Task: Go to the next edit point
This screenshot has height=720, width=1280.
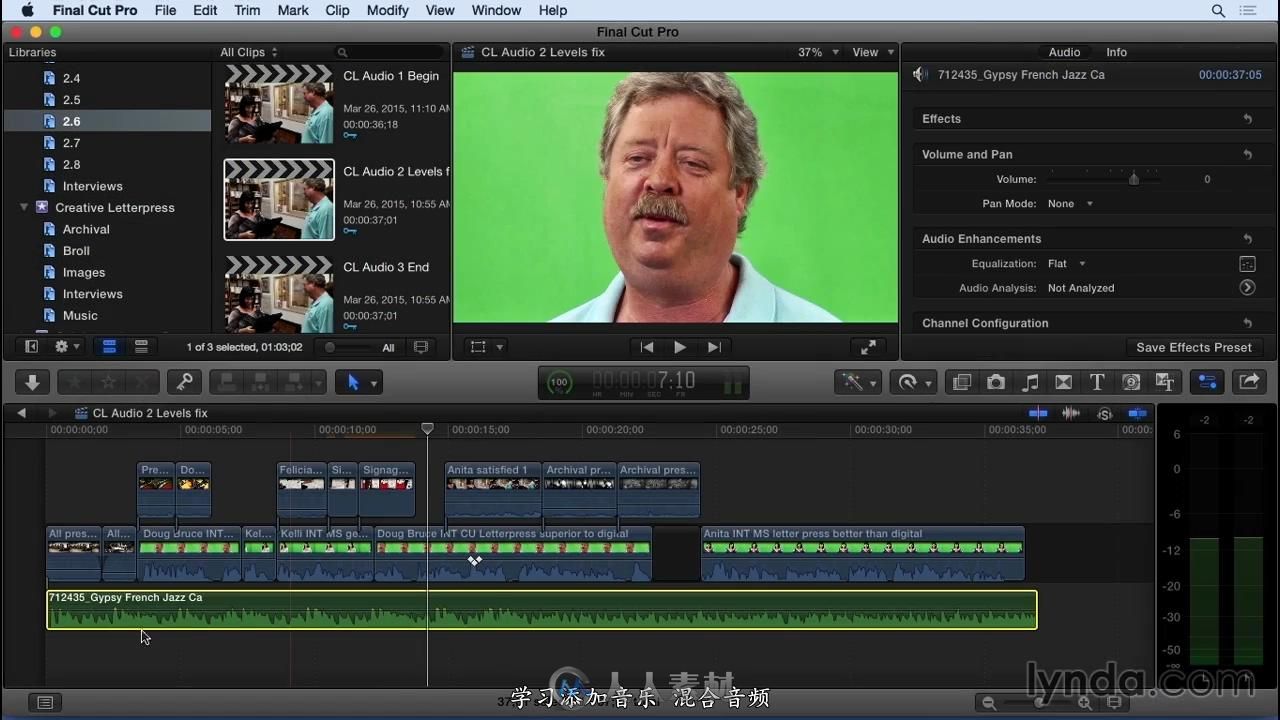Action: (x=713, y=347)
